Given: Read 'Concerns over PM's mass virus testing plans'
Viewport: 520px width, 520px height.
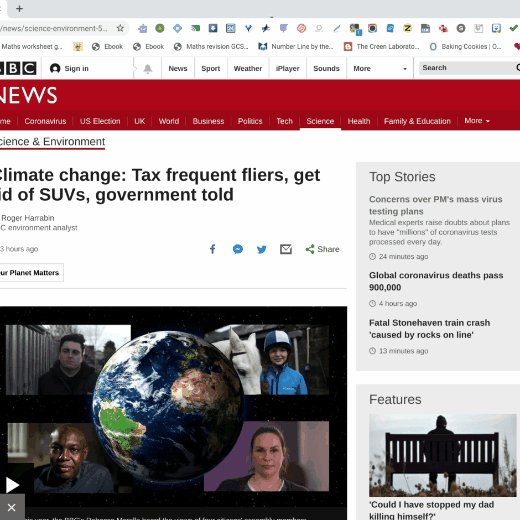Looking at the screenshot, I should click(435, 205).
